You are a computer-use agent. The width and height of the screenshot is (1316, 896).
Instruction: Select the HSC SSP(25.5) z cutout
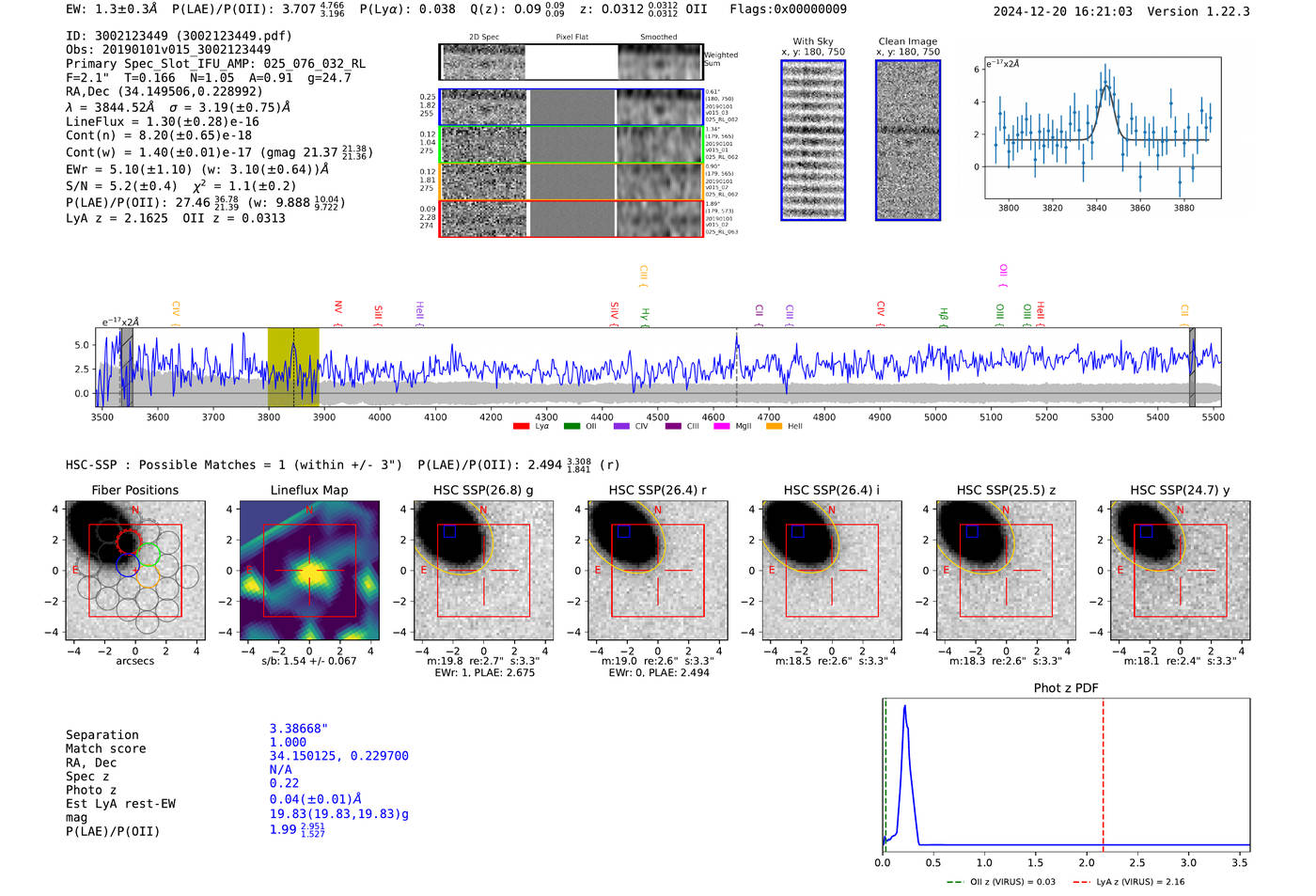coord(1006,571)
